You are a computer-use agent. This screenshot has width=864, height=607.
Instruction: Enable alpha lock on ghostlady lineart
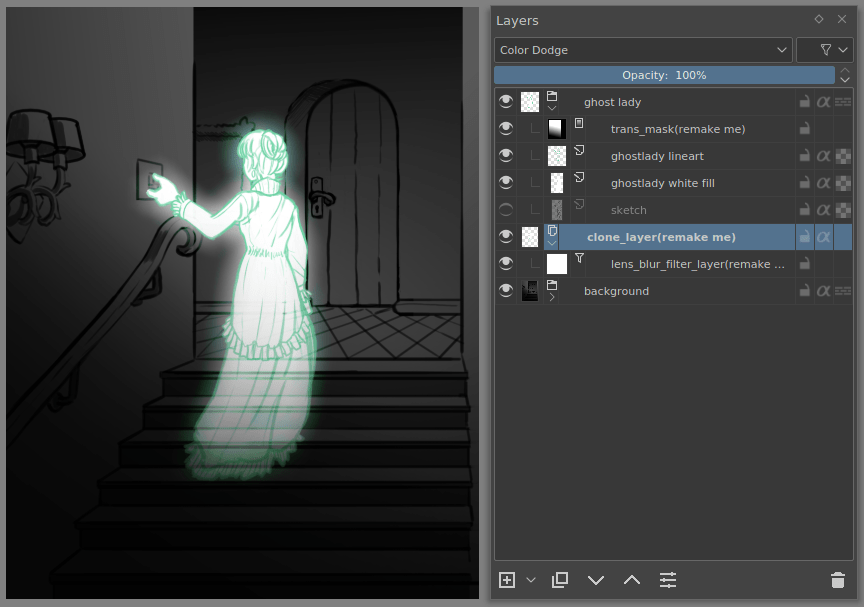click(x=823, y=155)
